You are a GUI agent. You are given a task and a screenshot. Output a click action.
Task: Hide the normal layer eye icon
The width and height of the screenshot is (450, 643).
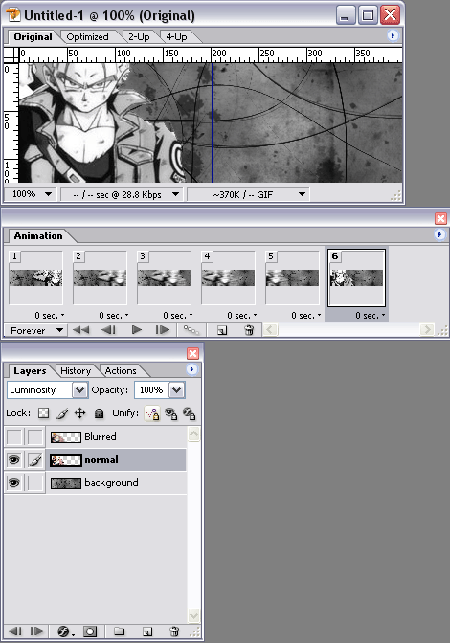[x=14, y=460]
